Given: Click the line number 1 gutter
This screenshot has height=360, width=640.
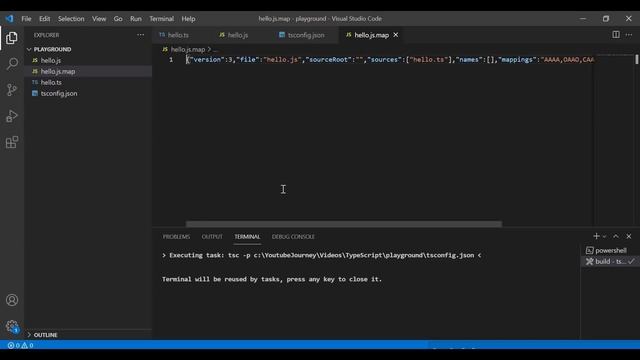Looking at the screenshot, I should [x=171, y=60].
